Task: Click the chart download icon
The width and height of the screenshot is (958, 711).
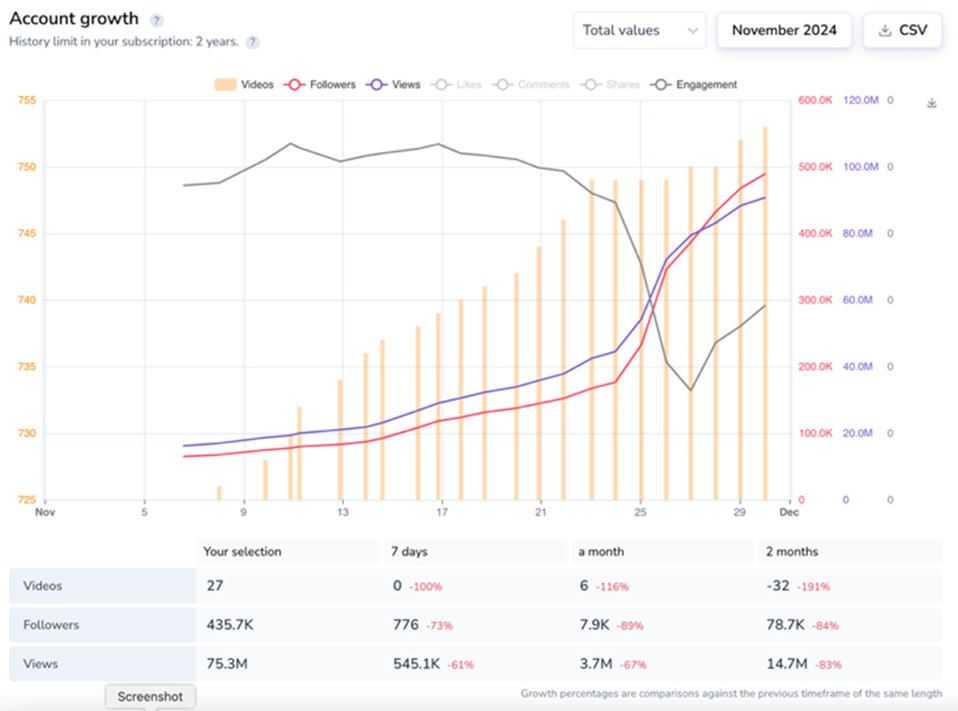Action: [932, 103]
